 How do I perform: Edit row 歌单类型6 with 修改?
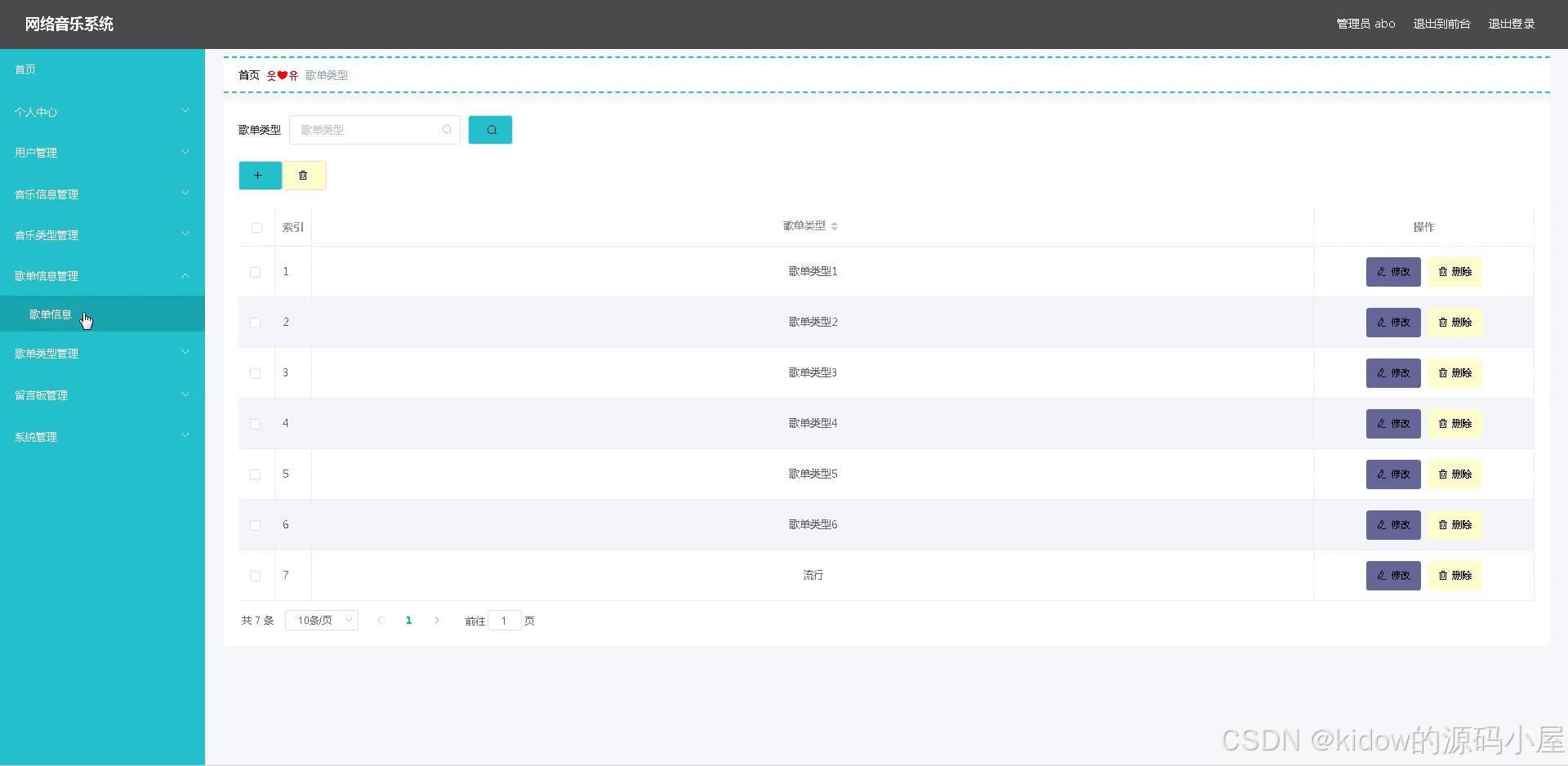(1393, 525)
